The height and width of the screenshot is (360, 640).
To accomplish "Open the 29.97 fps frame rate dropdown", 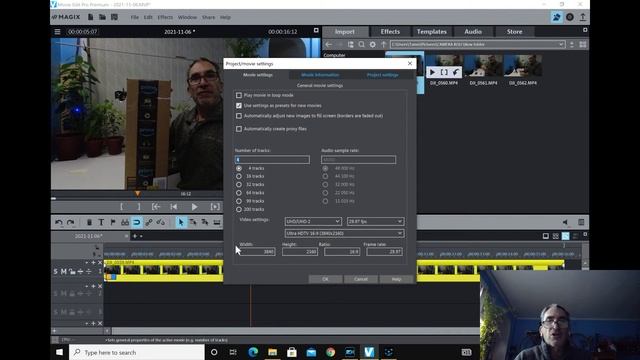I will (x=375, y=221).
